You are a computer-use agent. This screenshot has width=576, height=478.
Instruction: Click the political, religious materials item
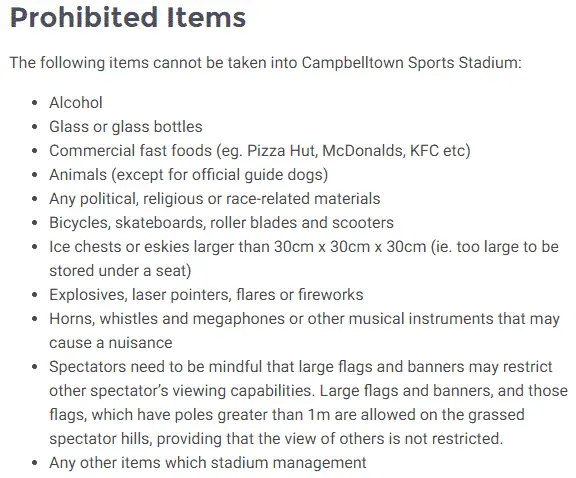tap(215, 199)
